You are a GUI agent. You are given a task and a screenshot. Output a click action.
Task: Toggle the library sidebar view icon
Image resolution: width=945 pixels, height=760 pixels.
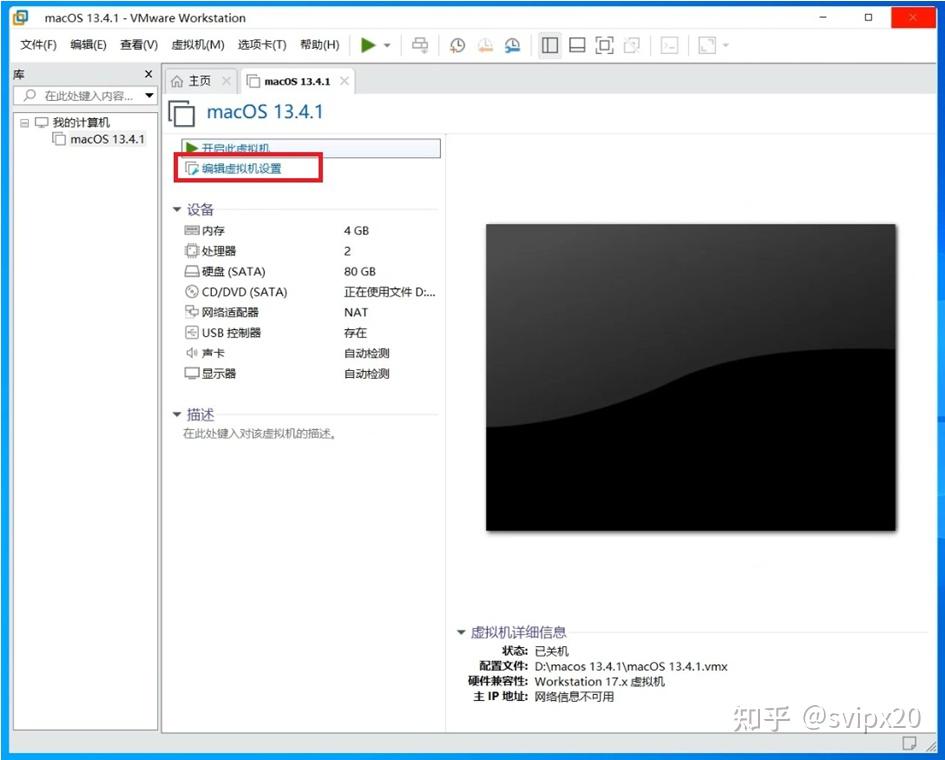click(x=550, y=45)
